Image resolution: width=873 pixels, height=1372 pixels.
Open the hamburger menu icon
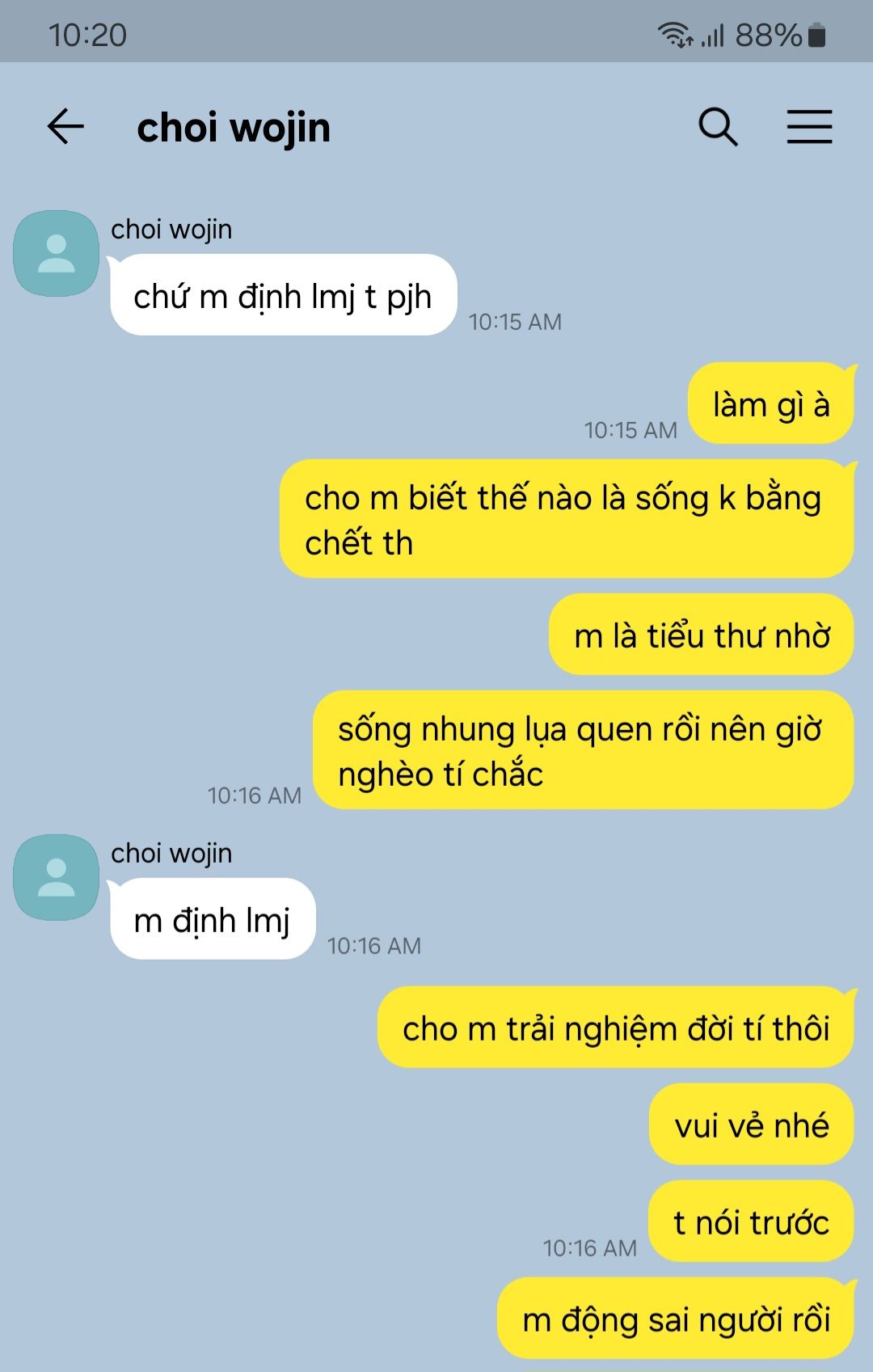[x=809, y=127]
